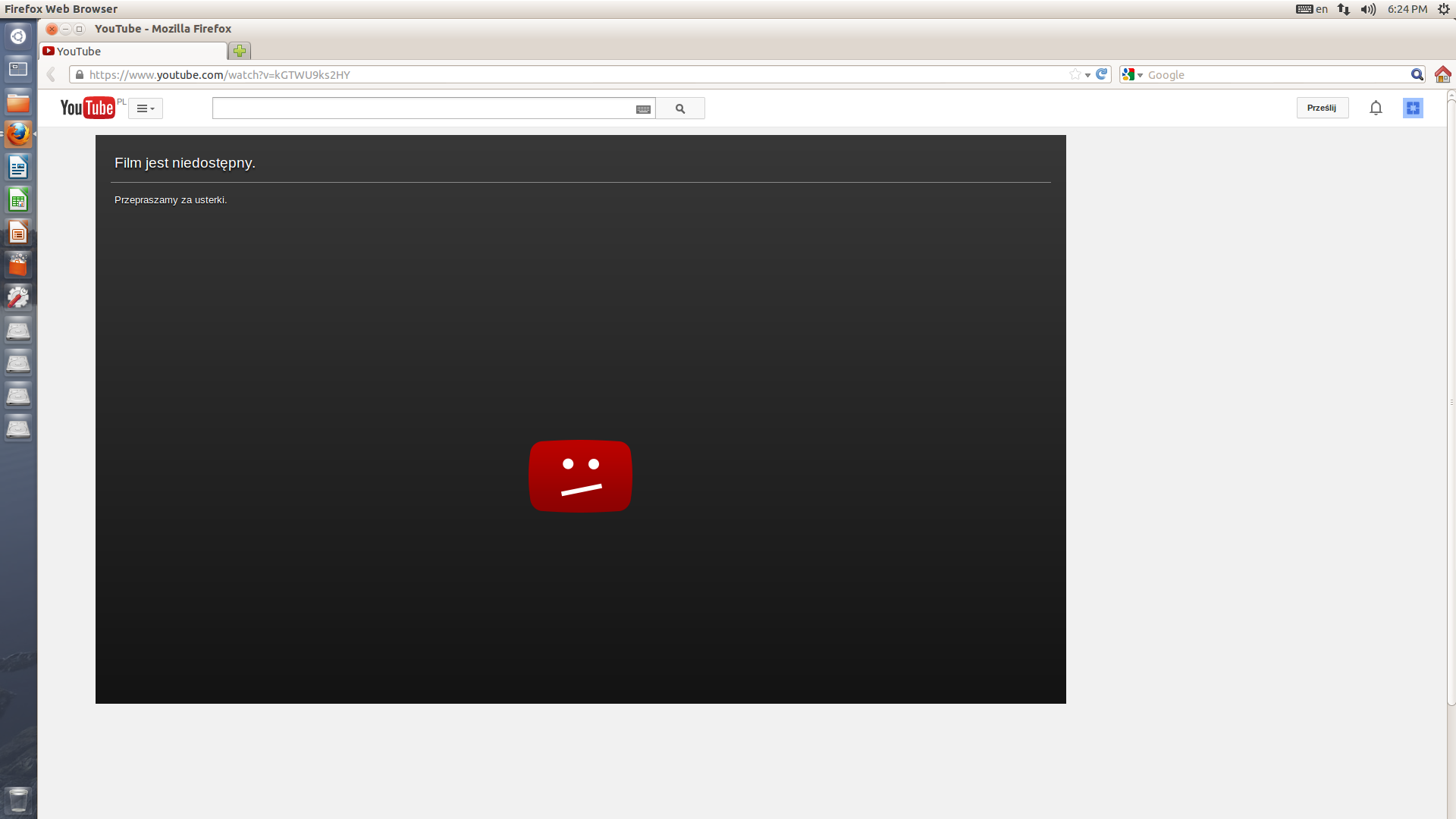The width and height of the screenshot is (1456, 819).
Task: Go back with the browser back arrow
Action: [x=51, y=74]
